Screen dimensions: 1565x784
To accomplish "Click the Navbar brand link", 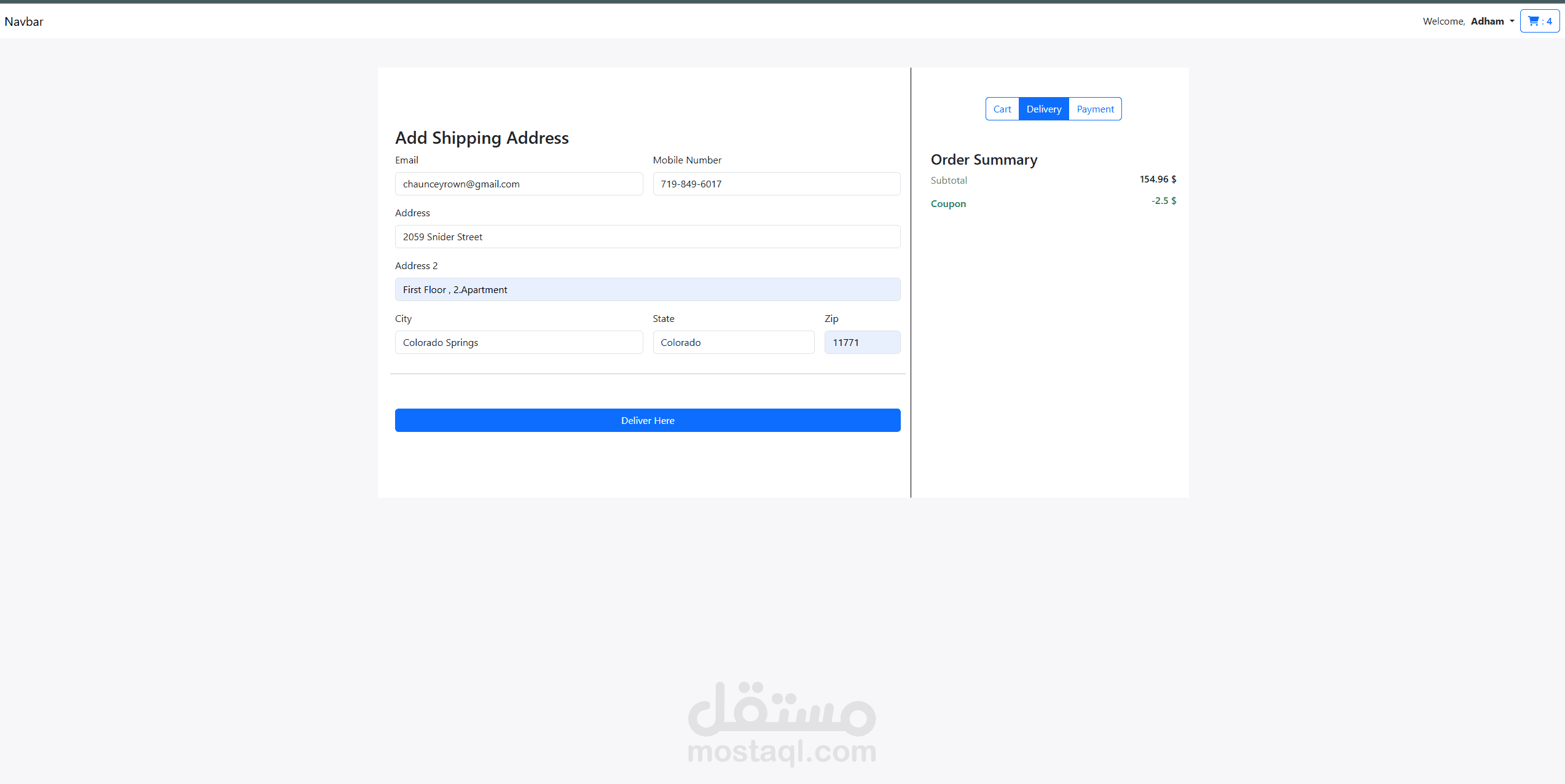I will click(x=24, y=22).
